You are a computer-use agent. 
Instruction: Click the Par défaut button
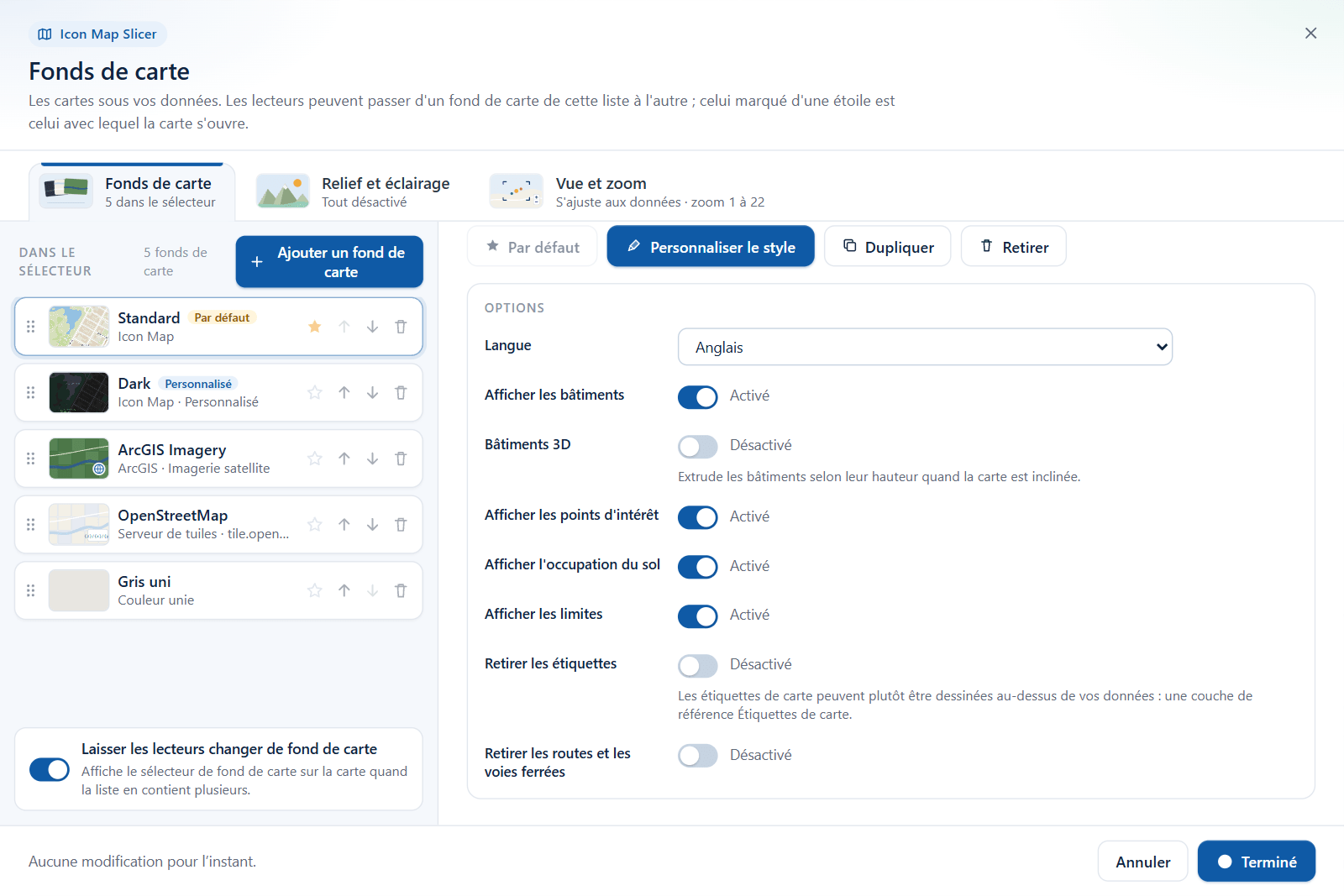click(x=533, y=247)
